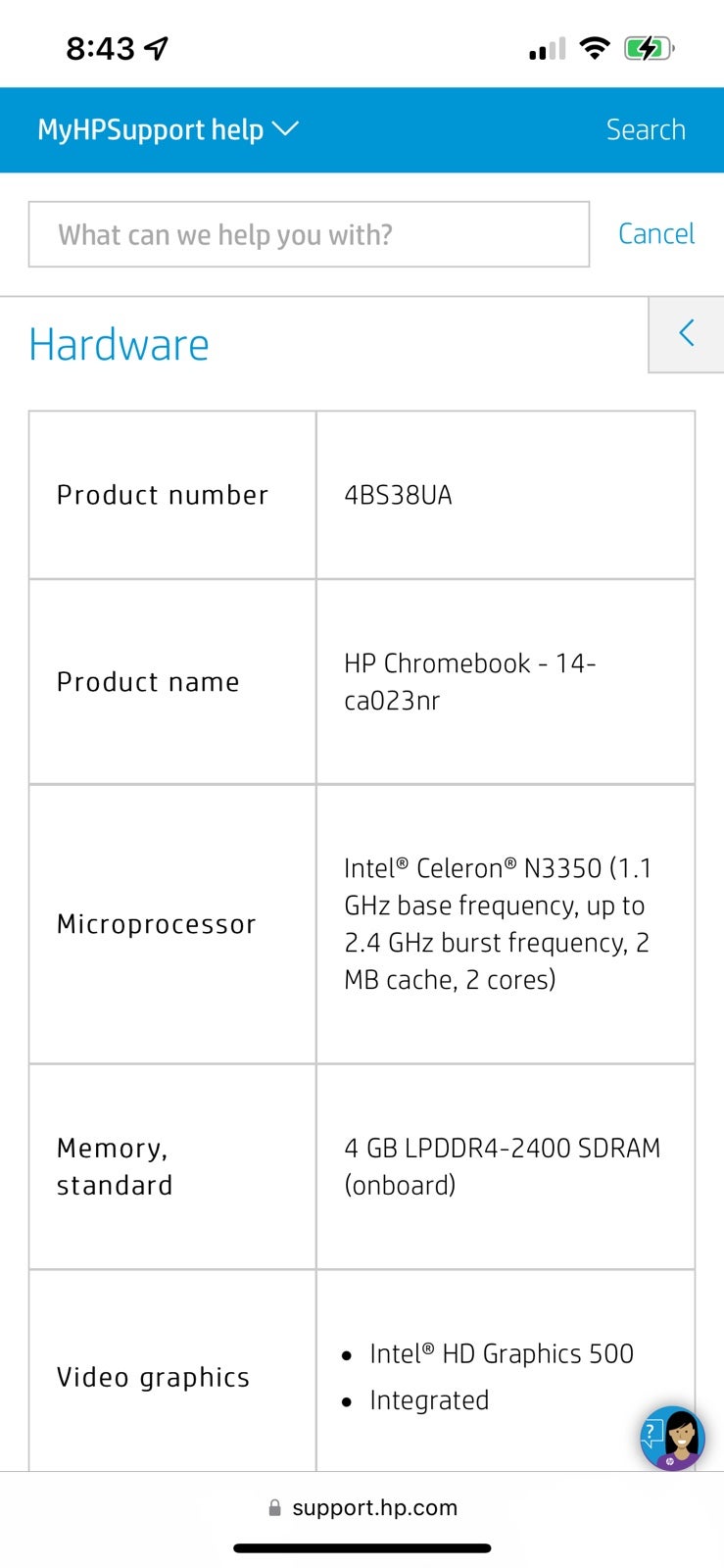Open the virtual assistant chat icon
The image size is (724, 1568).
tap(672, 1438)
